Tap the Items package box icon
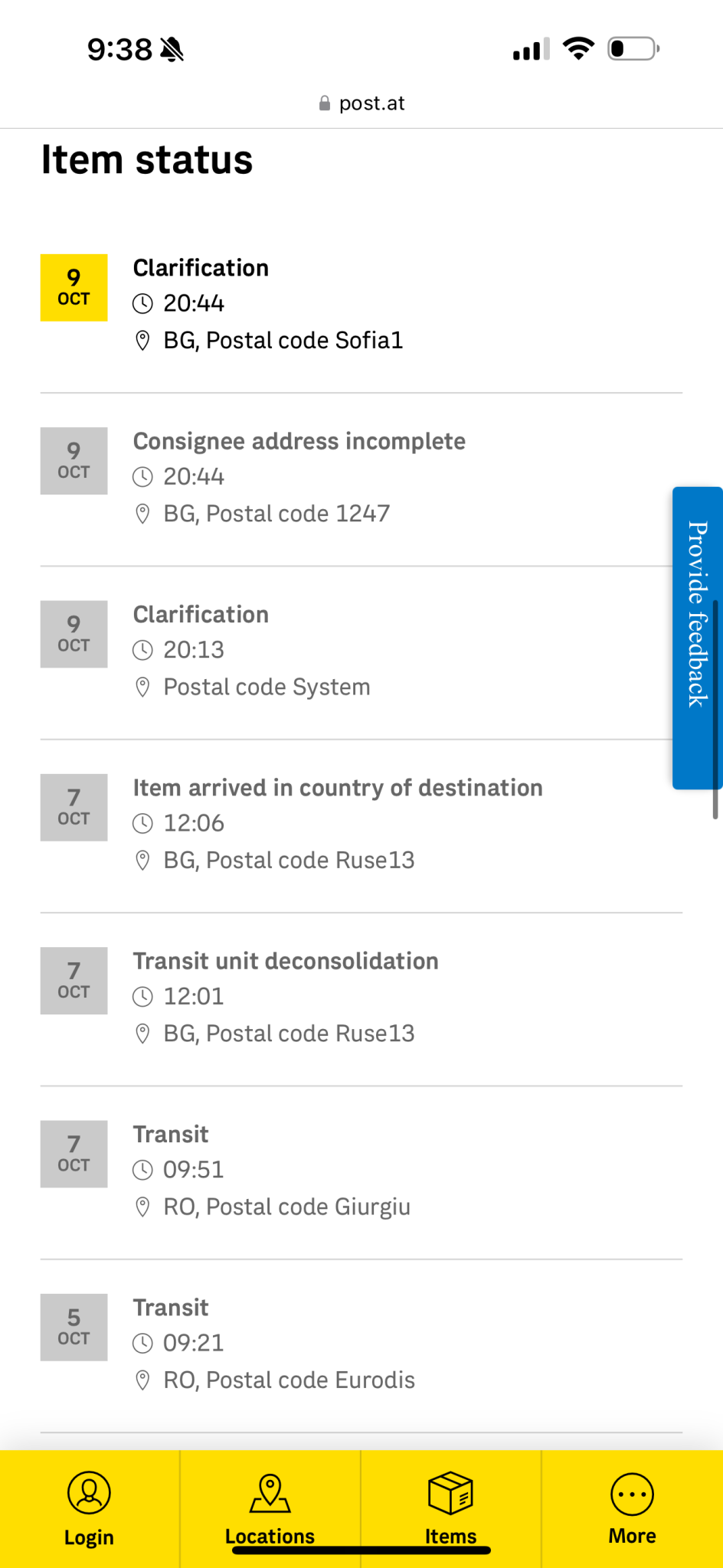723x1568 pixels. tap(450, 1493)
